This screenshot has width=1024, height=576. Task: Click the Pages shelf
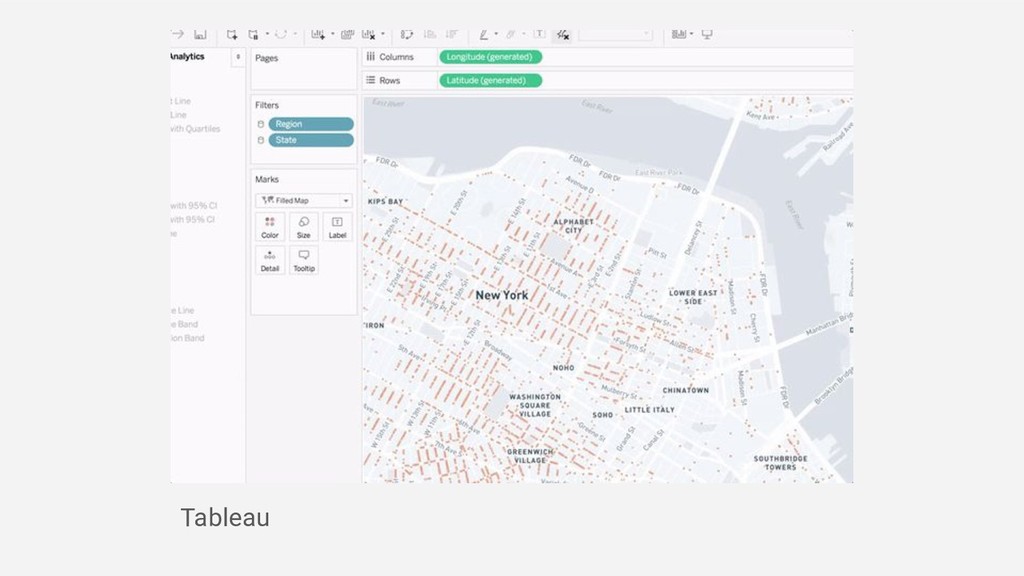tap(304, 69)
